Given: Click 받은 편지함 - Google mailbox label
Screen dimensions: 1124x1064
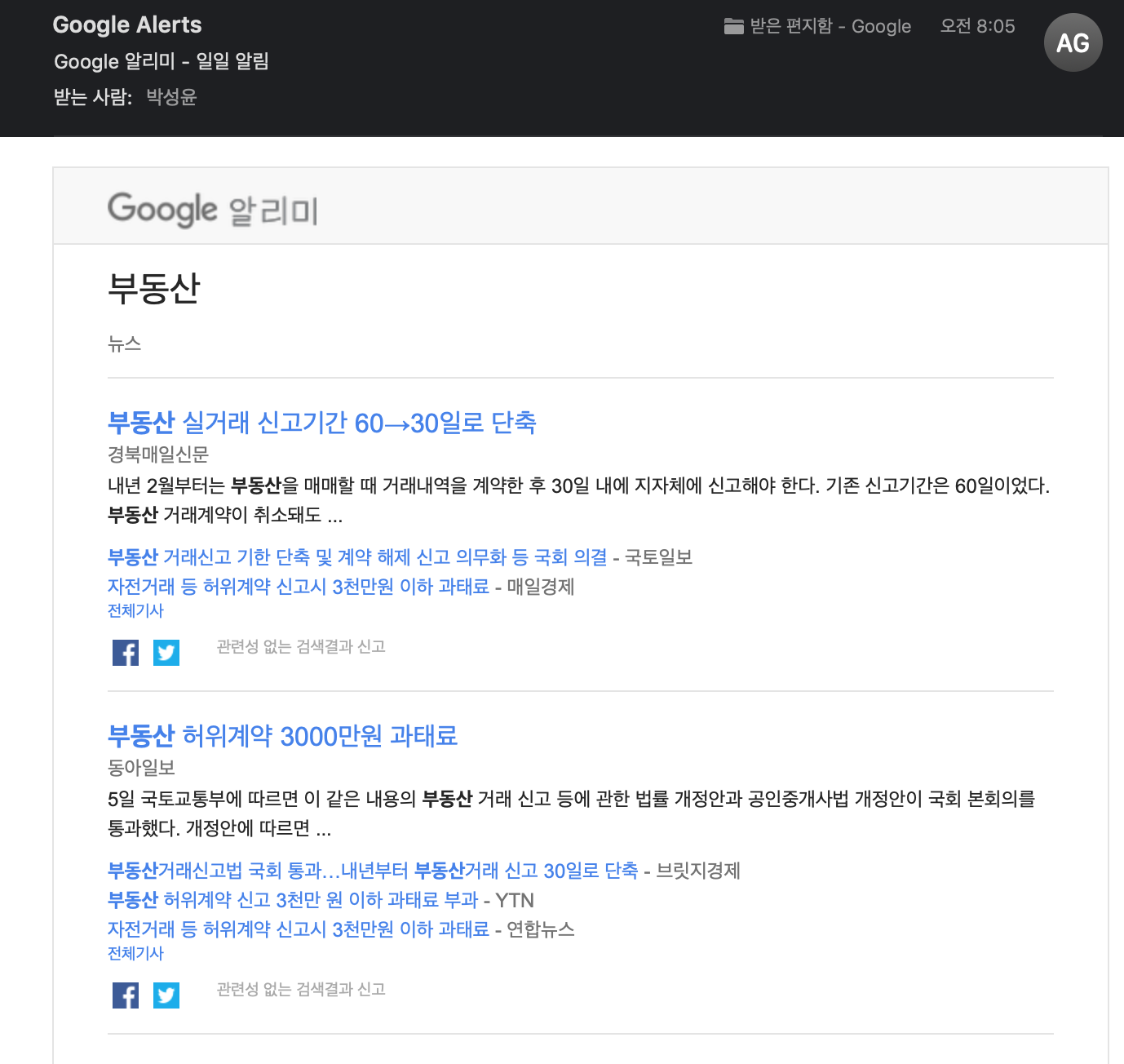Looking at the screenshot, I should (830, 26).
